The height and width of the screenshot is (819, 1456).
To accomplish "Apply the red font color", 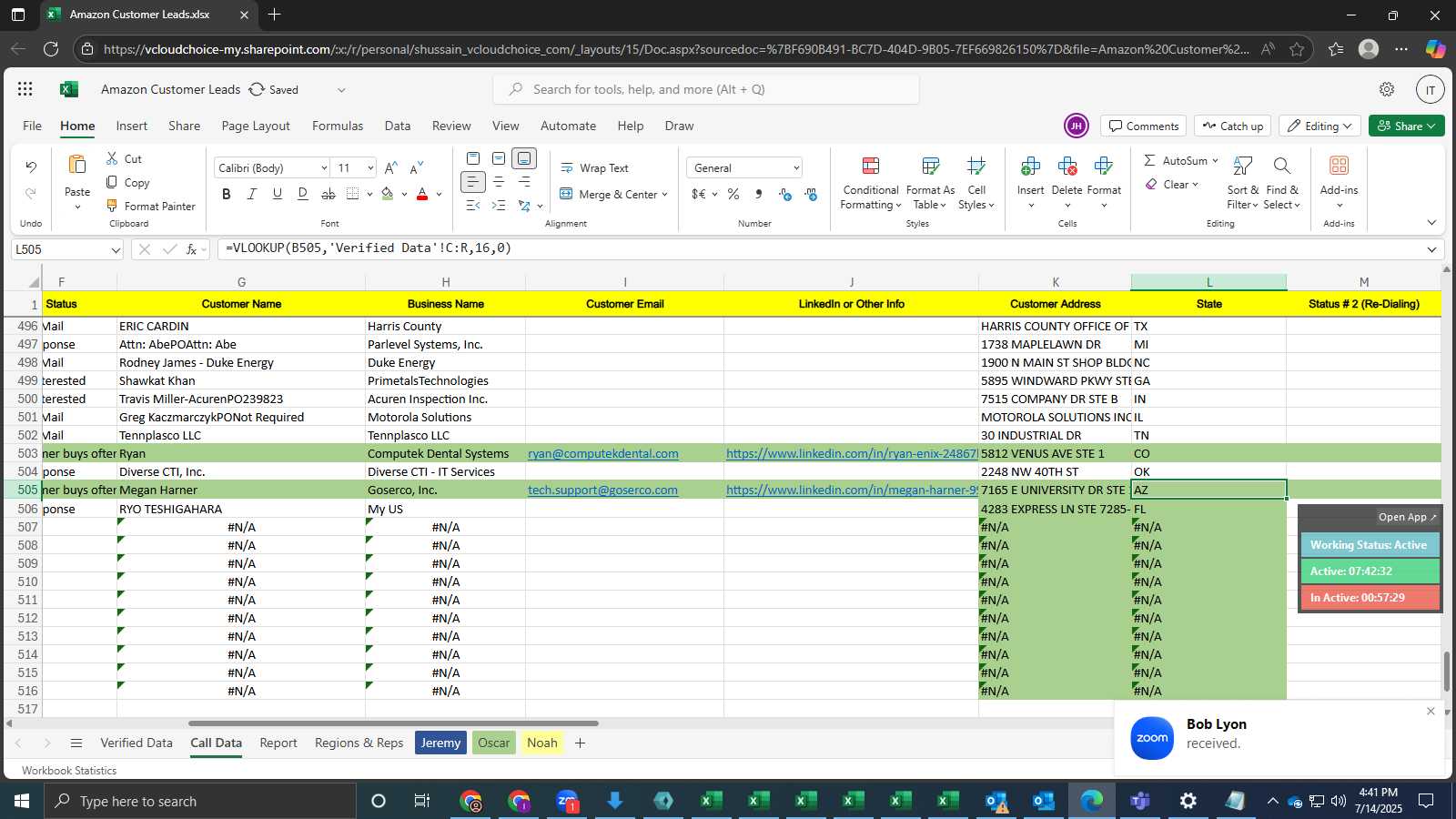I will [422, 194].
